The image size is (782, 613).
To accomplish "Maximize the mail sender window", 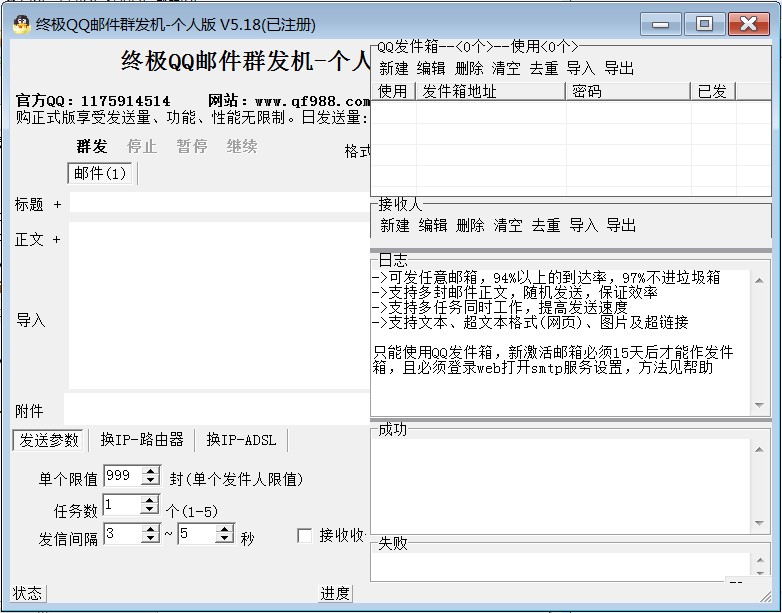I will click(704, 24).
